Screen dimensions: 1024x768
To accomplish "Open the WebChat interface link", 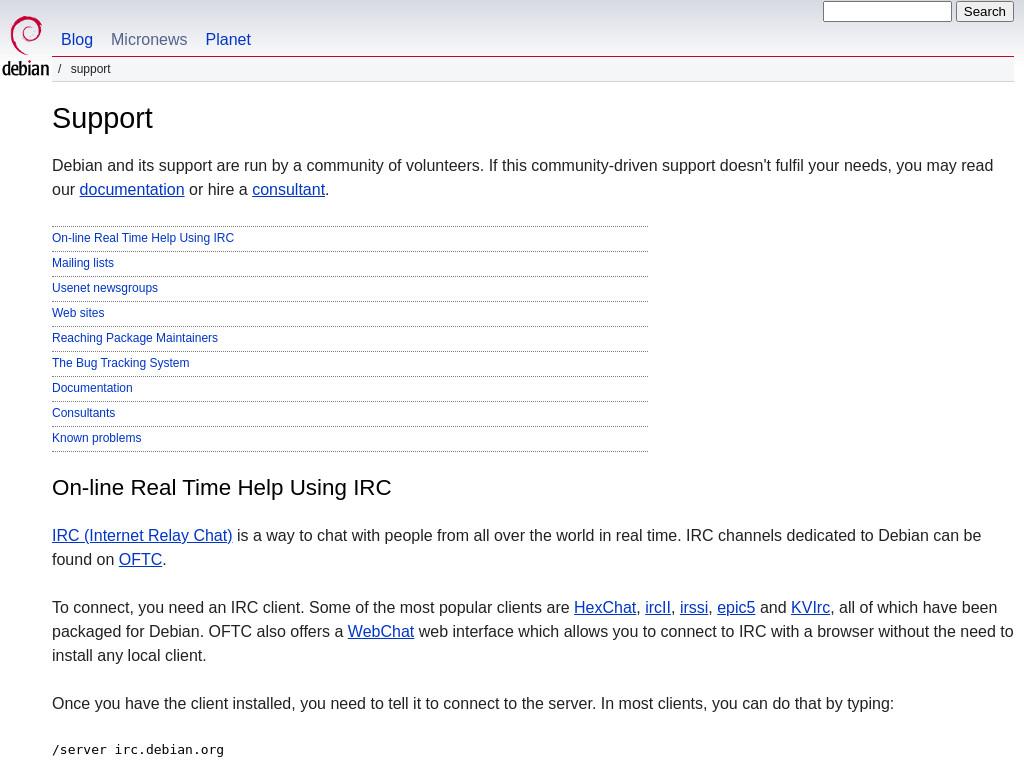I will 381,632.
